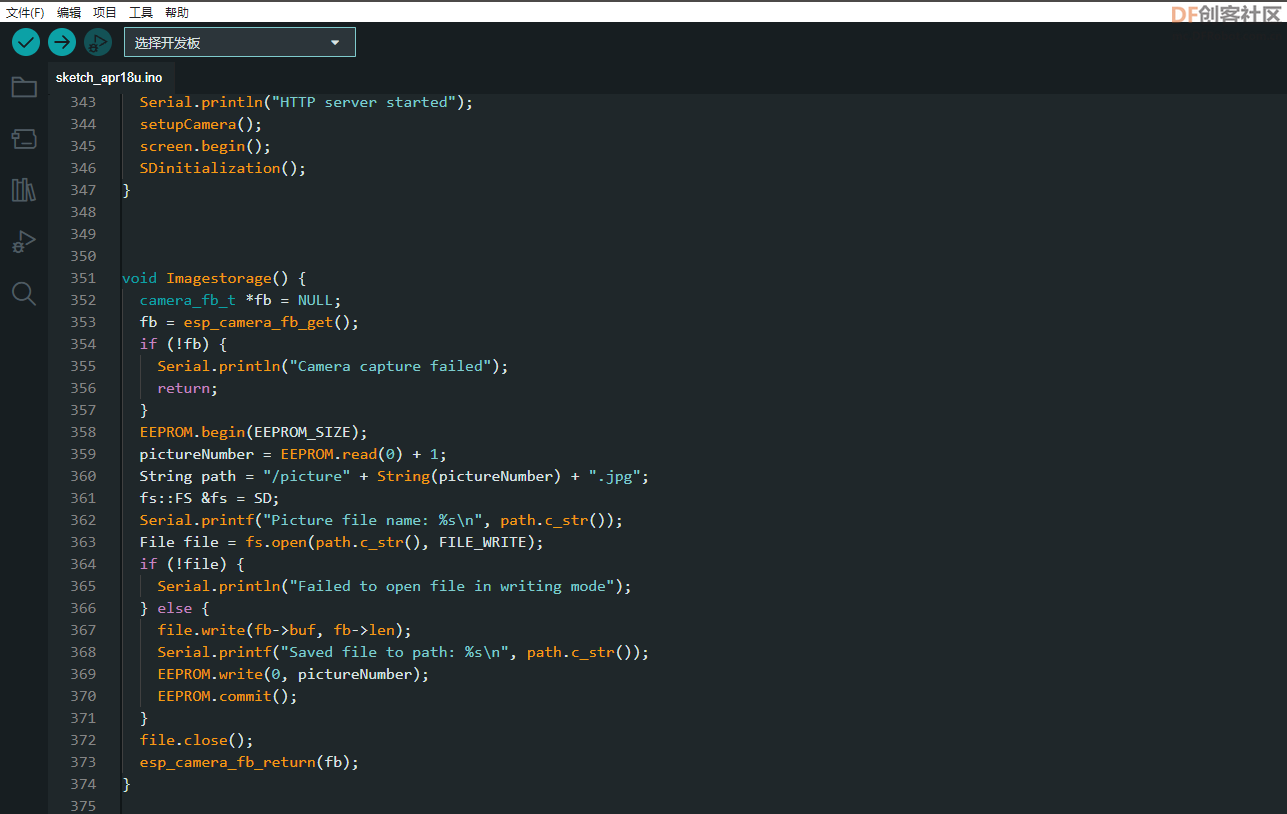Open the 文件(F) menu
This screenshot has height=814, width=1287.
(25, 12)
